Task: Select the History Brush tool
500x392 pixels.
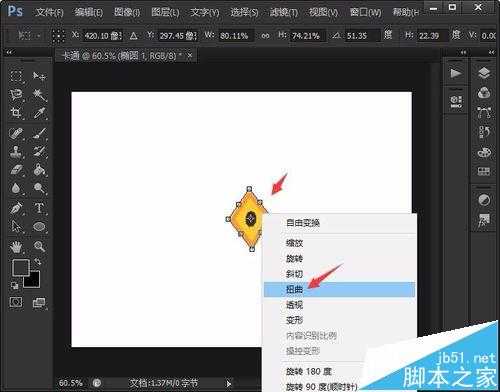Action: click(39, 152)
